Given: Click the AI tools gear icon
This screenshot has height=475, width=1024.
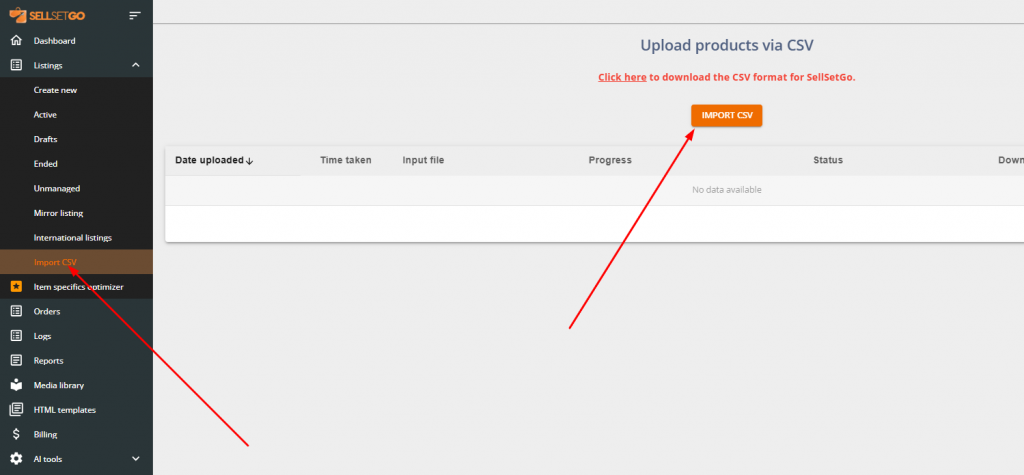Looking at the screenshot, I should click(x=15, y=459).
